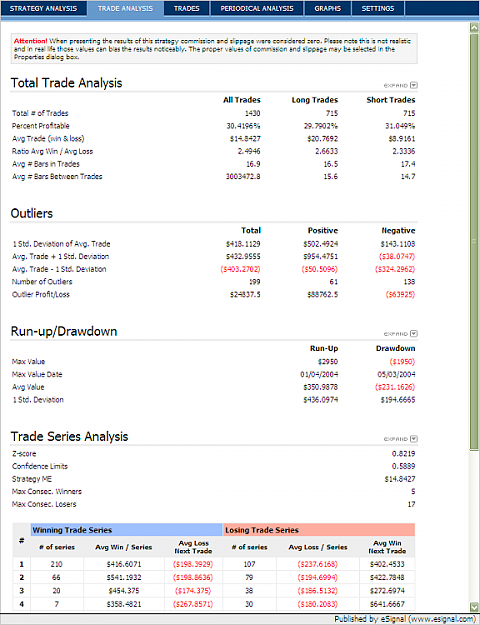Click the Total Trade Analysis heading
The image size is (480, 625).
point(66,83)
